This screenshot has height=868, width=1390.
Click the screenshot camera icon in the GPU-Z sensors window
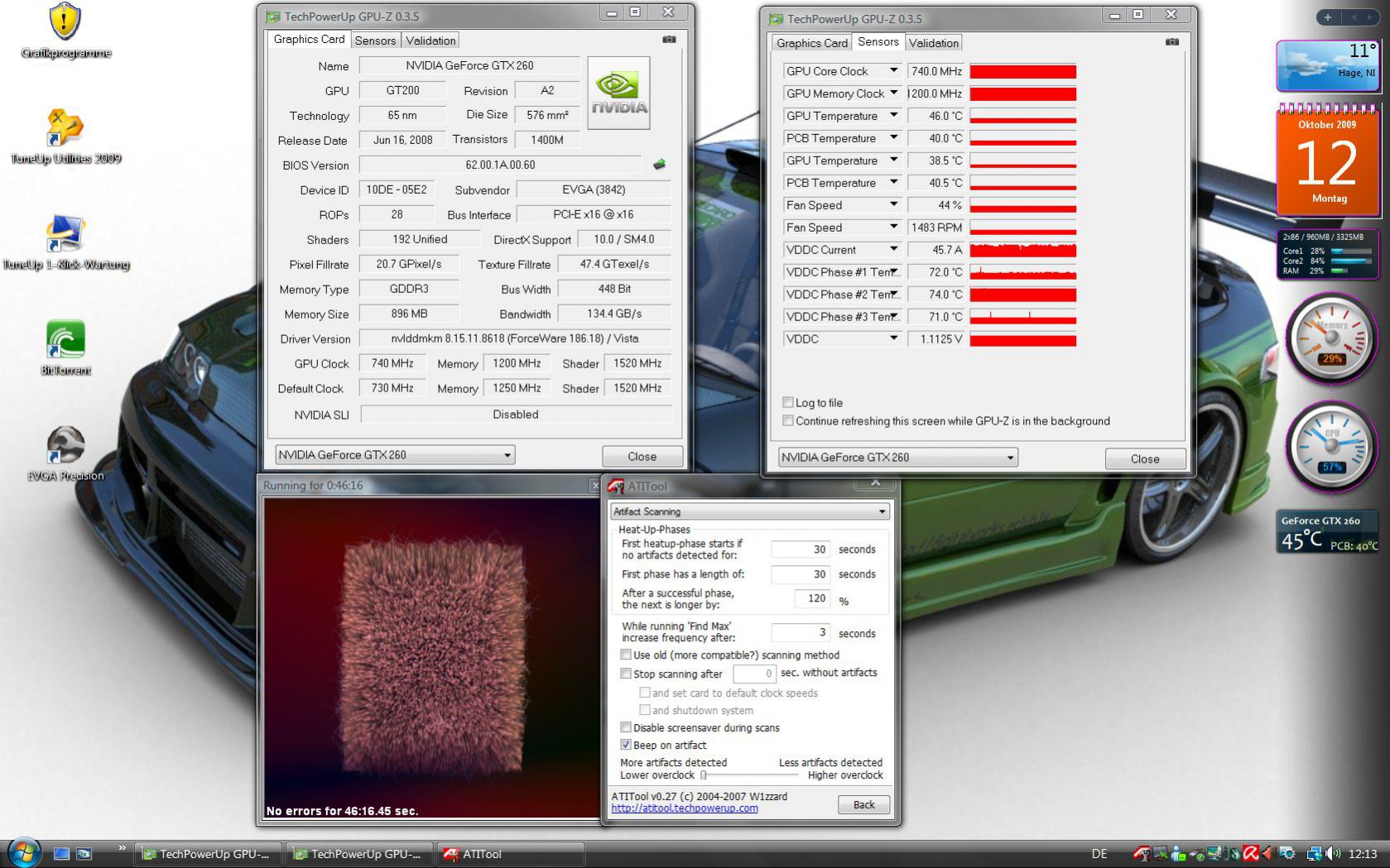coord(1171,41)
